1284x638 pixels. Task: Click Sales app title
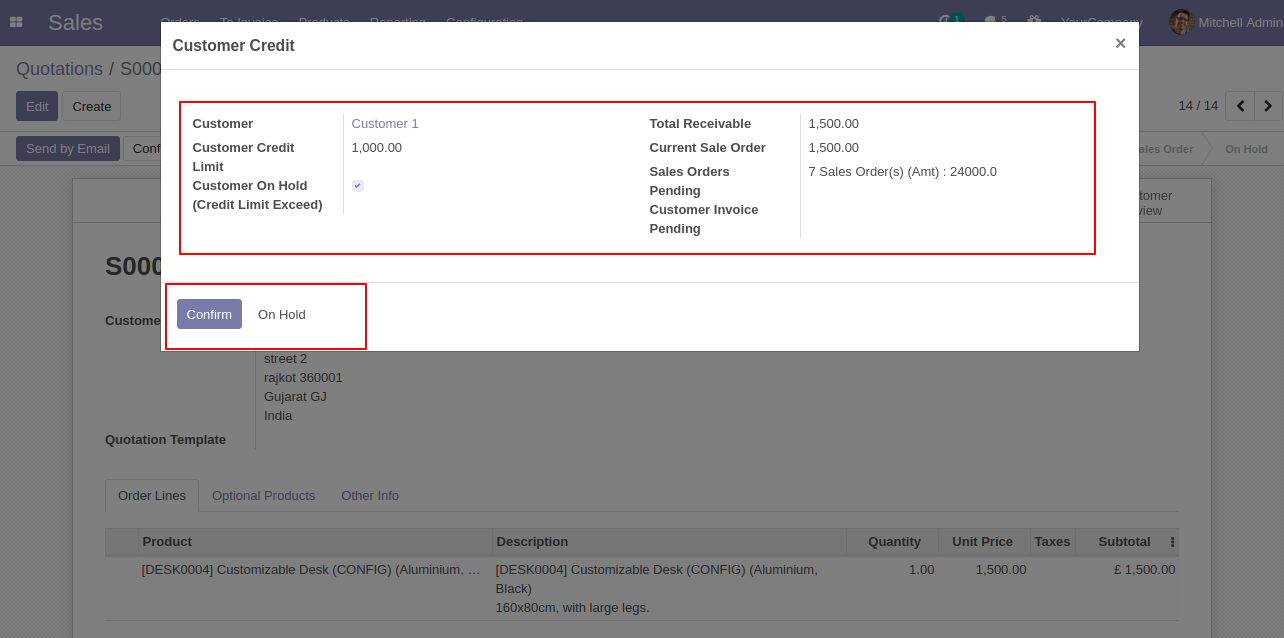pyautogui.click(x=75, y=22)
